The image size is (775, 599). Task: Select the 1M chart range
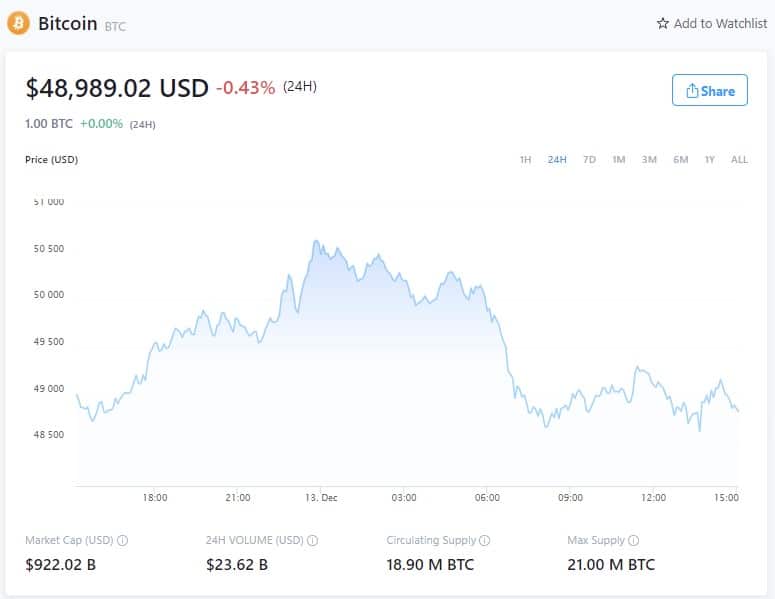pos(619,160)
